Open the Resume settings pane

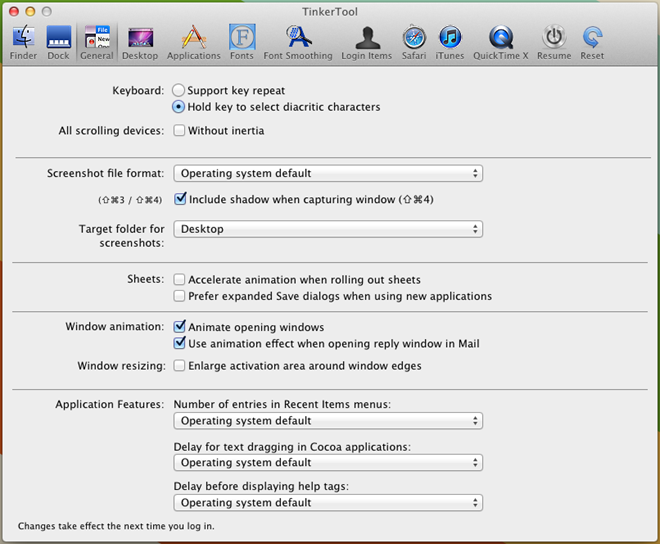pyautogui.click(x=554, y=42)
